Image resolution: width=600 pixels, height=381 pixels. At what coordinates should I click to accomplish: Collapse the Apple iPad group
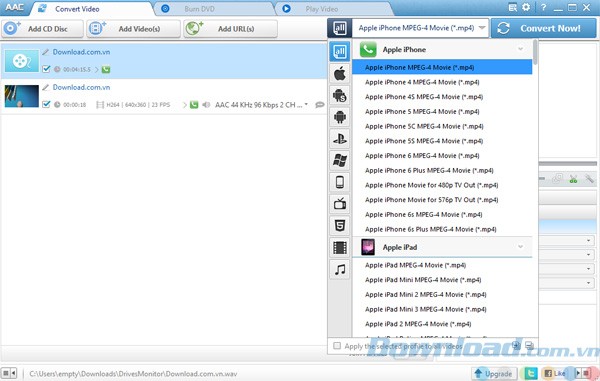coord(520,247)
